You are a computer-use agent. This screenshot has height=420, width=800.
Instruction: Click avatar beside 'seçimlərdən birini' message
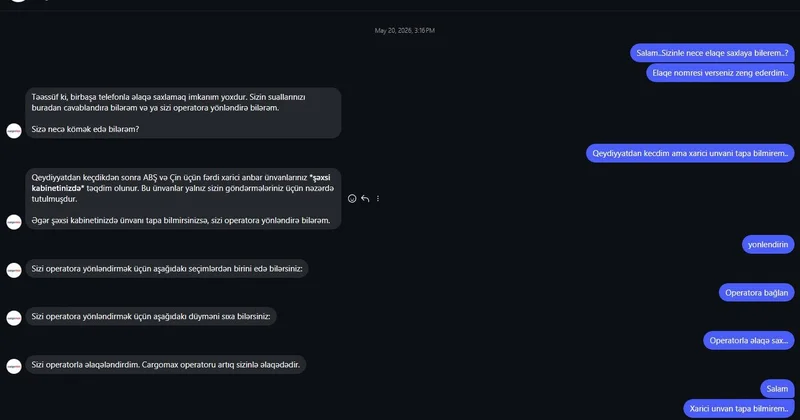pos(14,270)
